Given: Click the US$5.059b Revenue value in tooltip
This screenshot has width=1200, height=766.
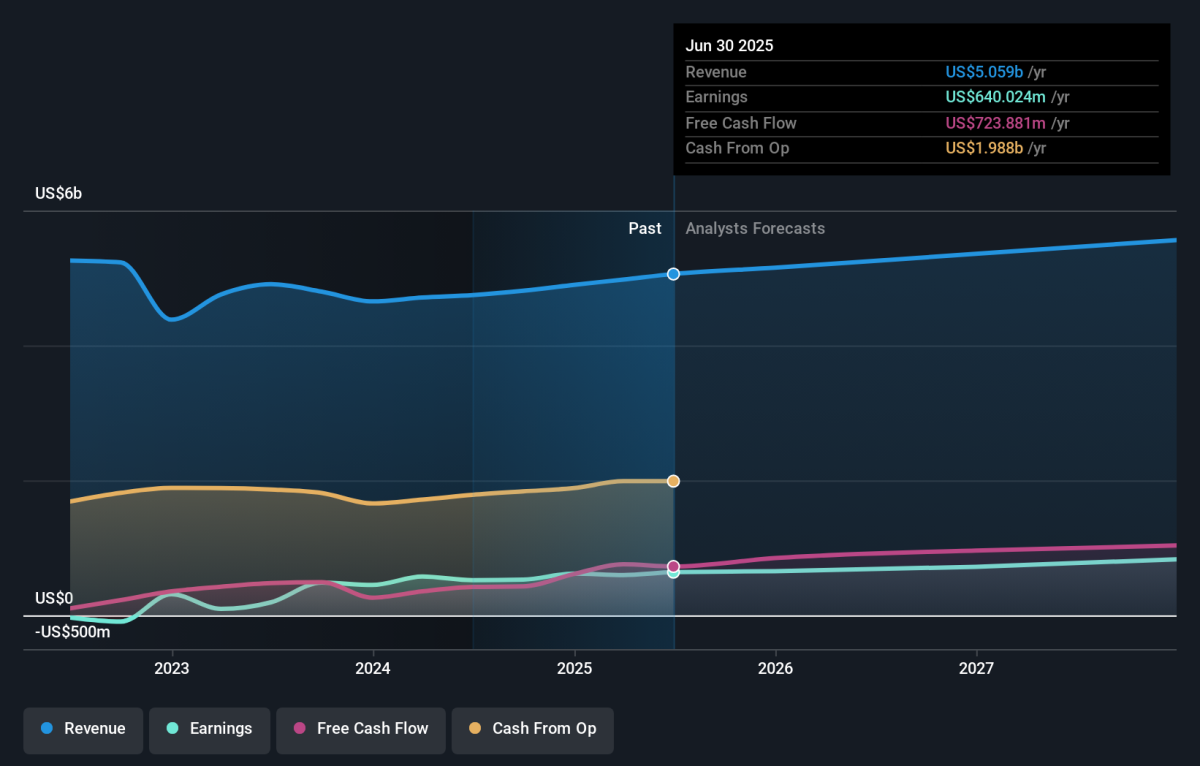Looking at the screenshot, I should click(984, 72).
